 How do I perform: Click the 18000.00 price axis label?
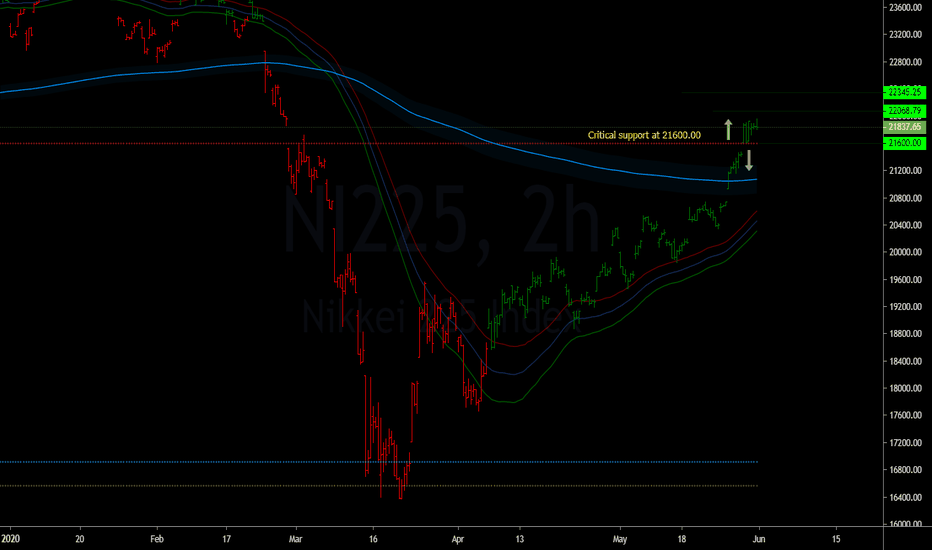coord(905,388)
